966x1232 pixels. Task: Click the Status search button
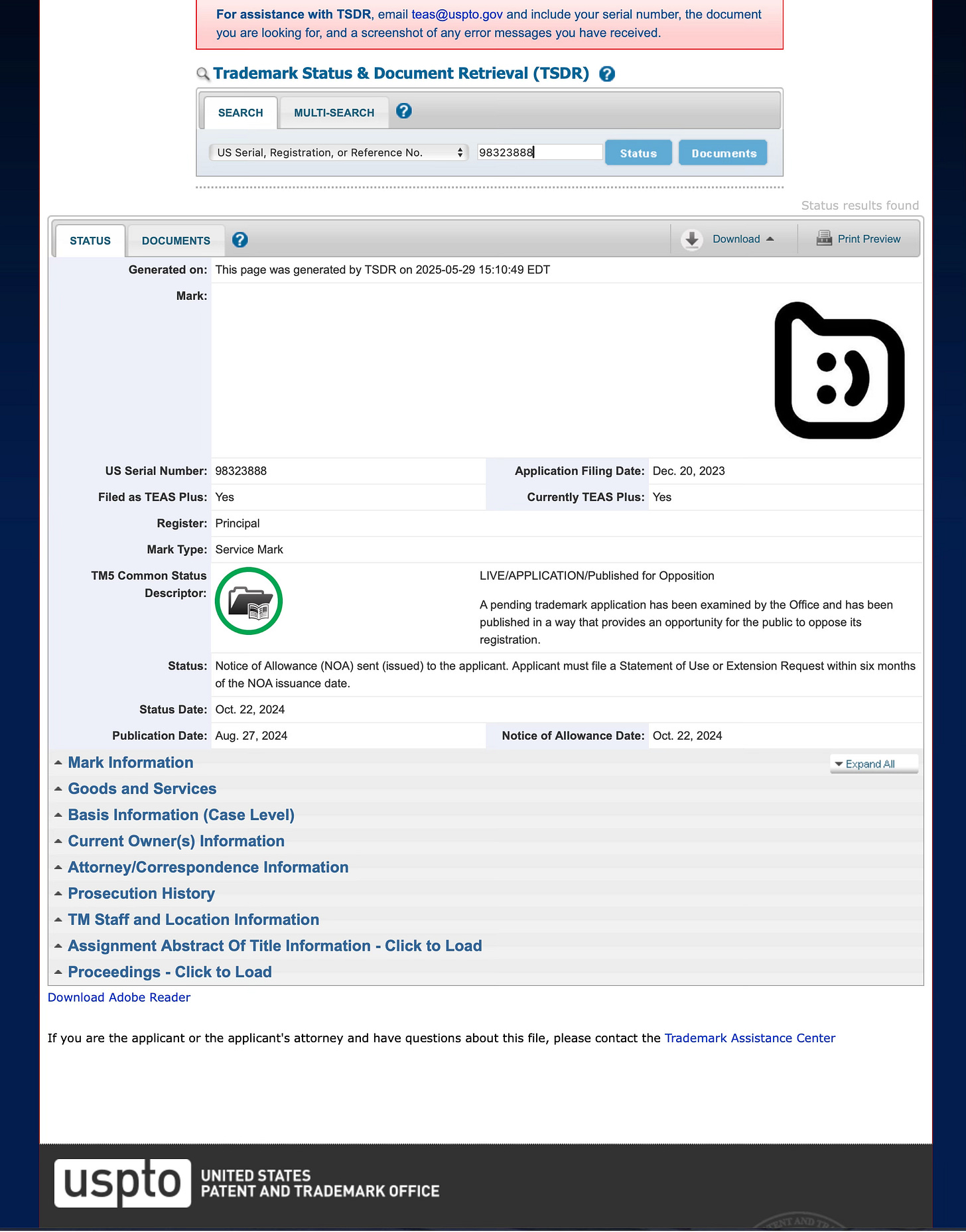tap(638, 153)
